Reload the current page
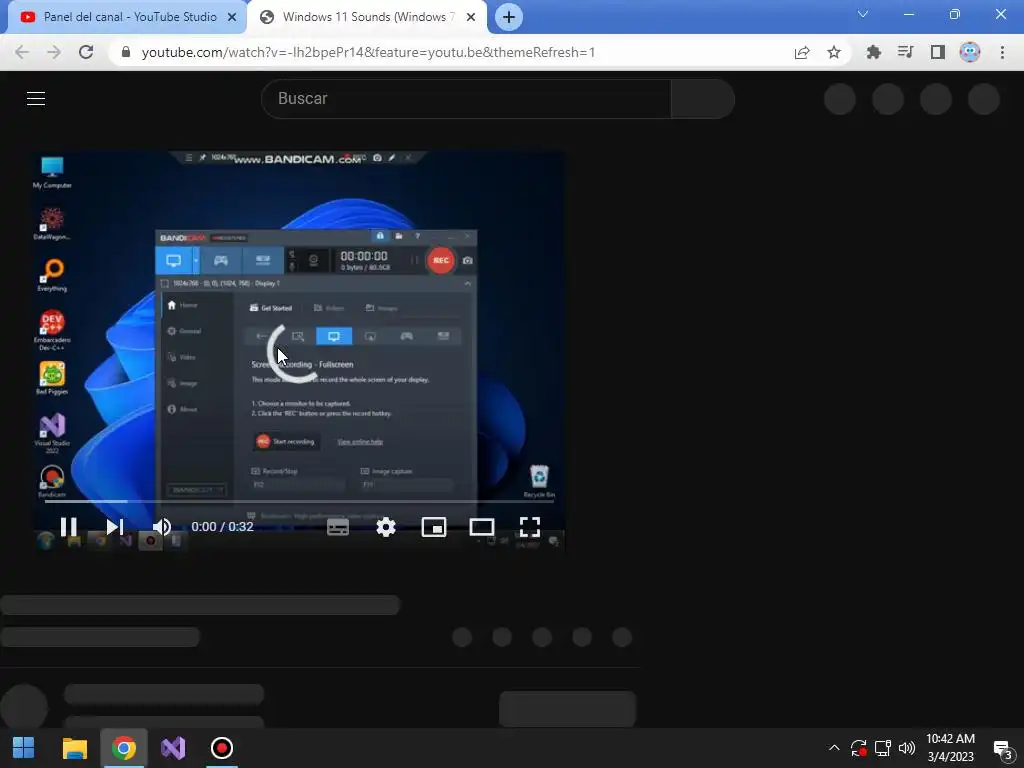This screenshot has height=768, width=1024. (x=86, y=52)
